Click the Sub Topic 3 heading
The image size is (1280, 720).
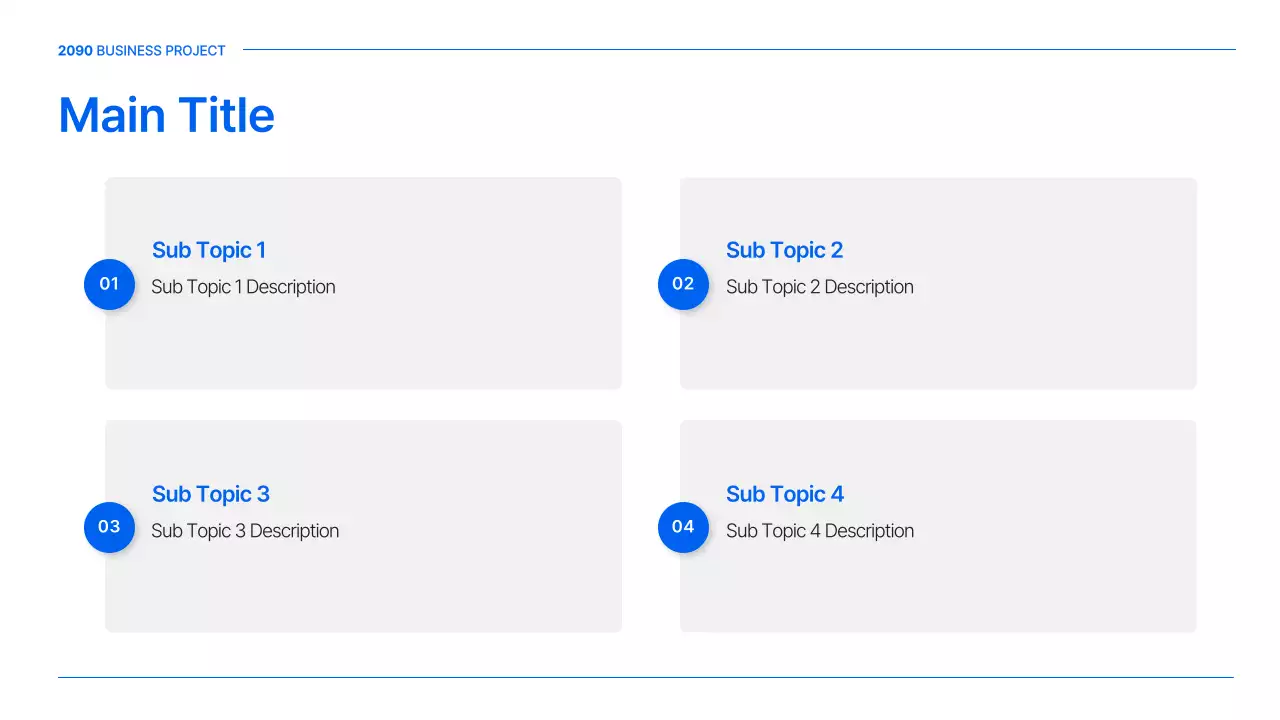coord(211,494)
